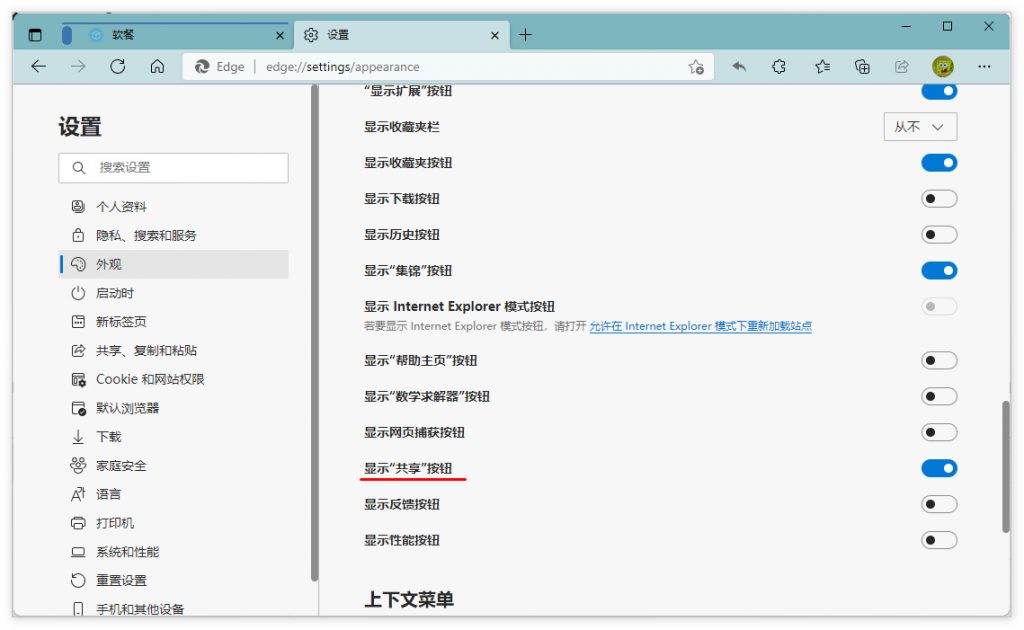Add this page to favorites via address bar star
Viewport: 1024px width, 630px height.
click(698, 66)
